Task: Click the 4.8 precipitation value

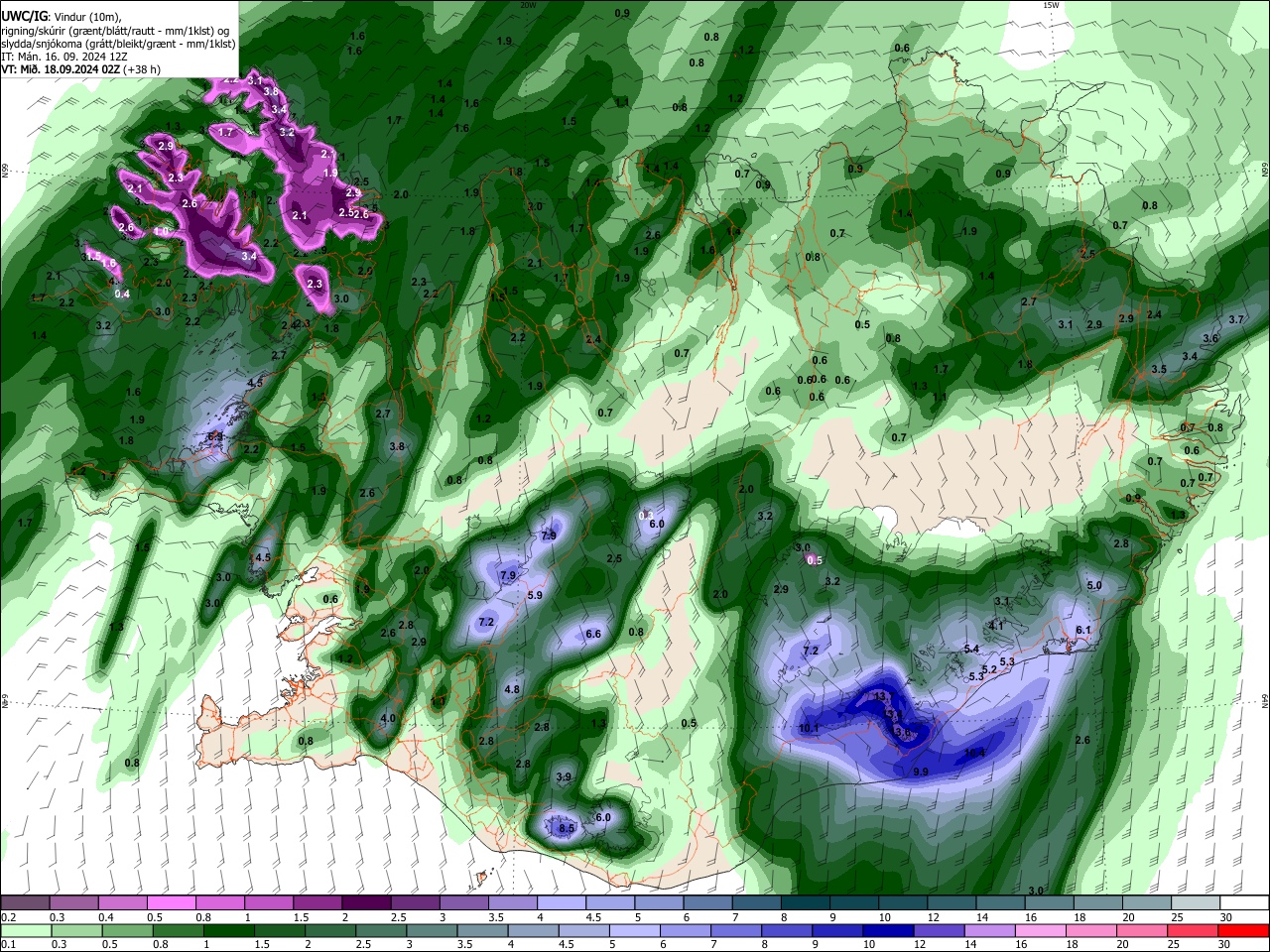Action: click(512, 689)
